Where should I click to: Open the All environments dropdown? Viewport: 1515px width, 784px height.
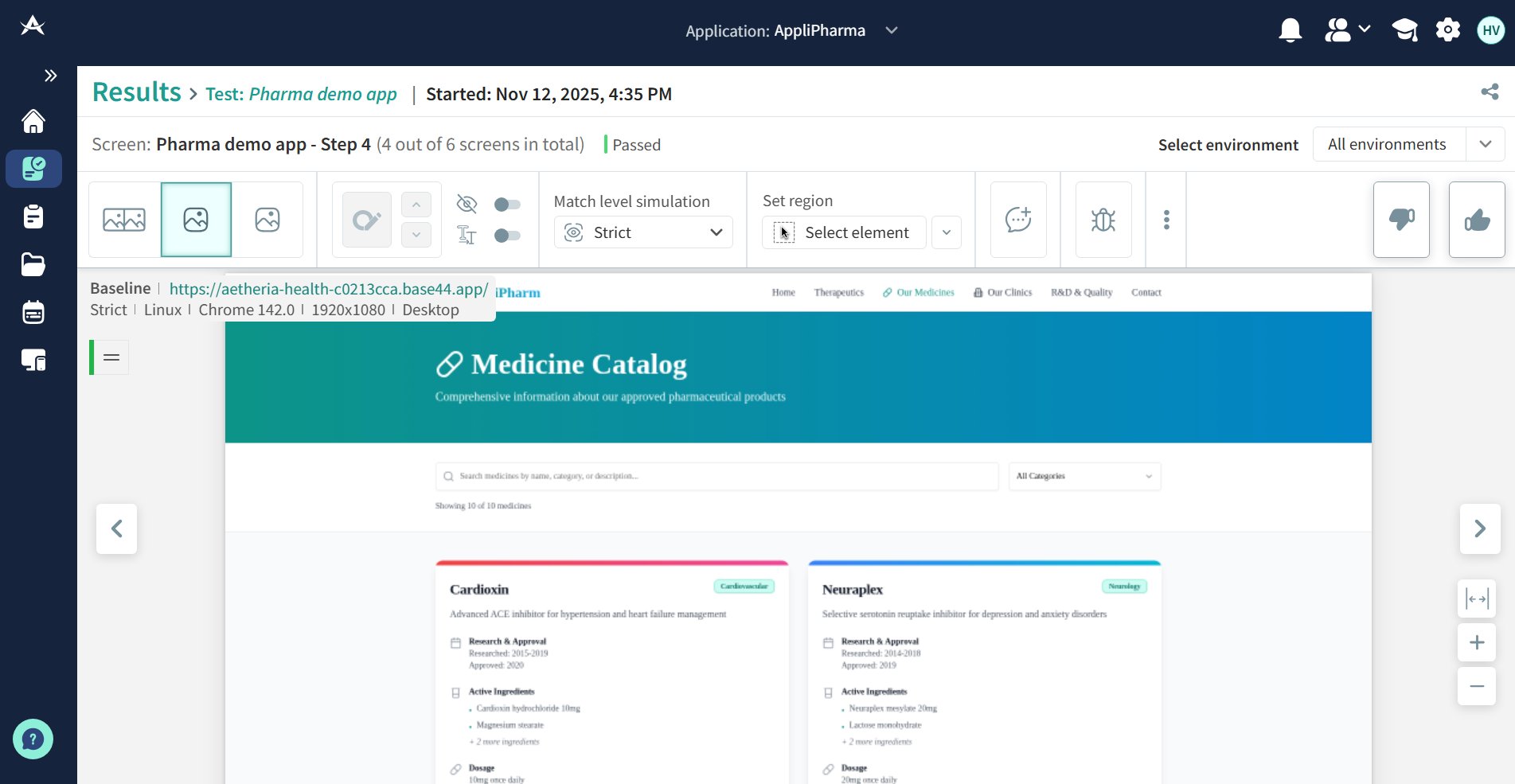(1408, 144)
